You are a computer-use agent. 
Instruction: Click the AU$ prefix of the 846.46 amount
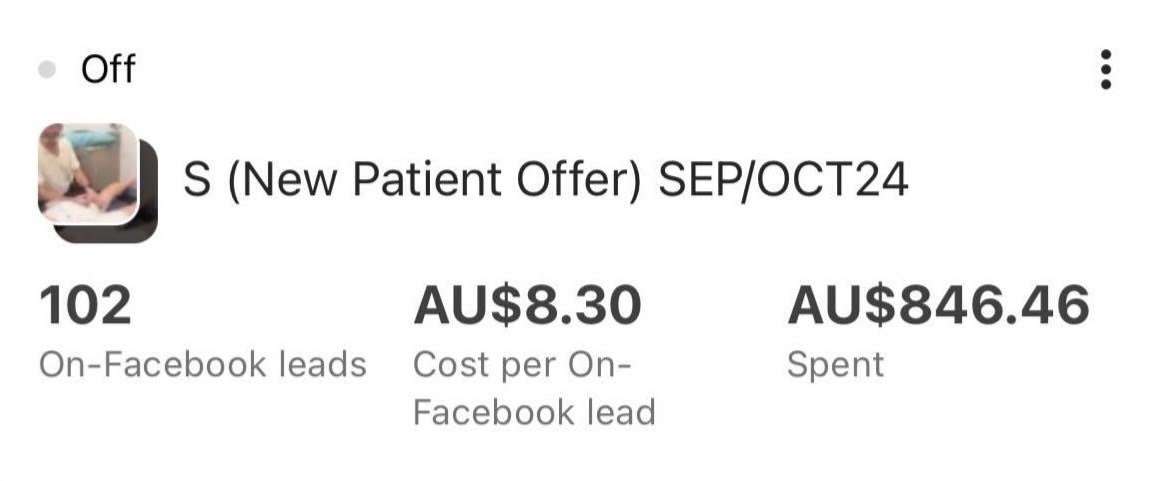coord(843,306)
